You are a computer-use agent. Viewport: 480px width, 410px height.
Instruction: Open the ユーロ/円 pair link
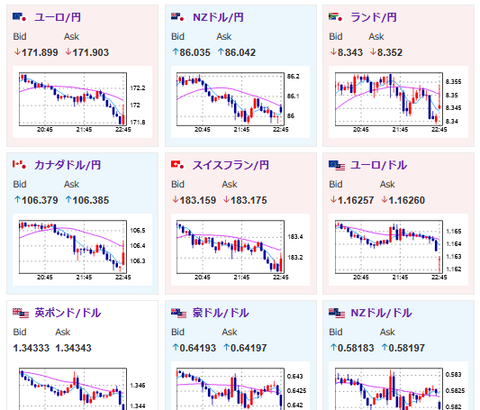[x=58, y=17]
